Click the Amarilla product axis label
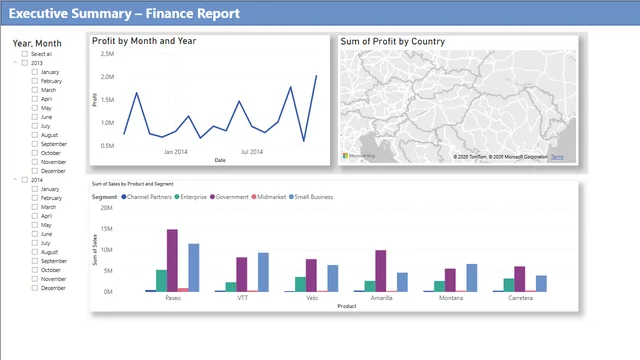 pyautogui.click(x=381, y=298)
